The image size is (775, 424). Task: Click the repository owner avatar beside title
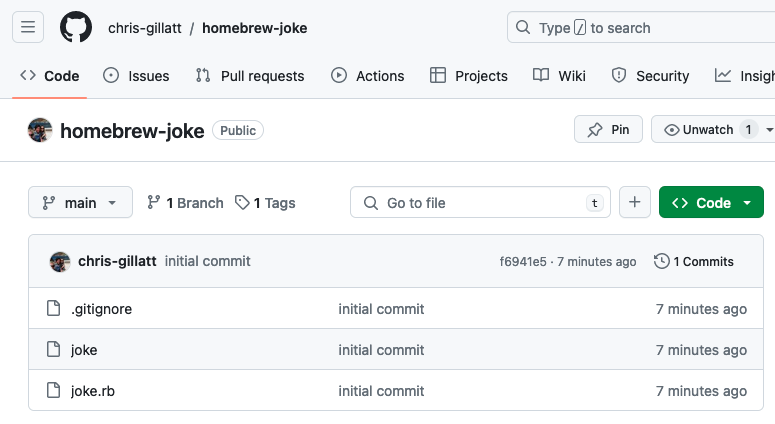(x=40, y=130)
